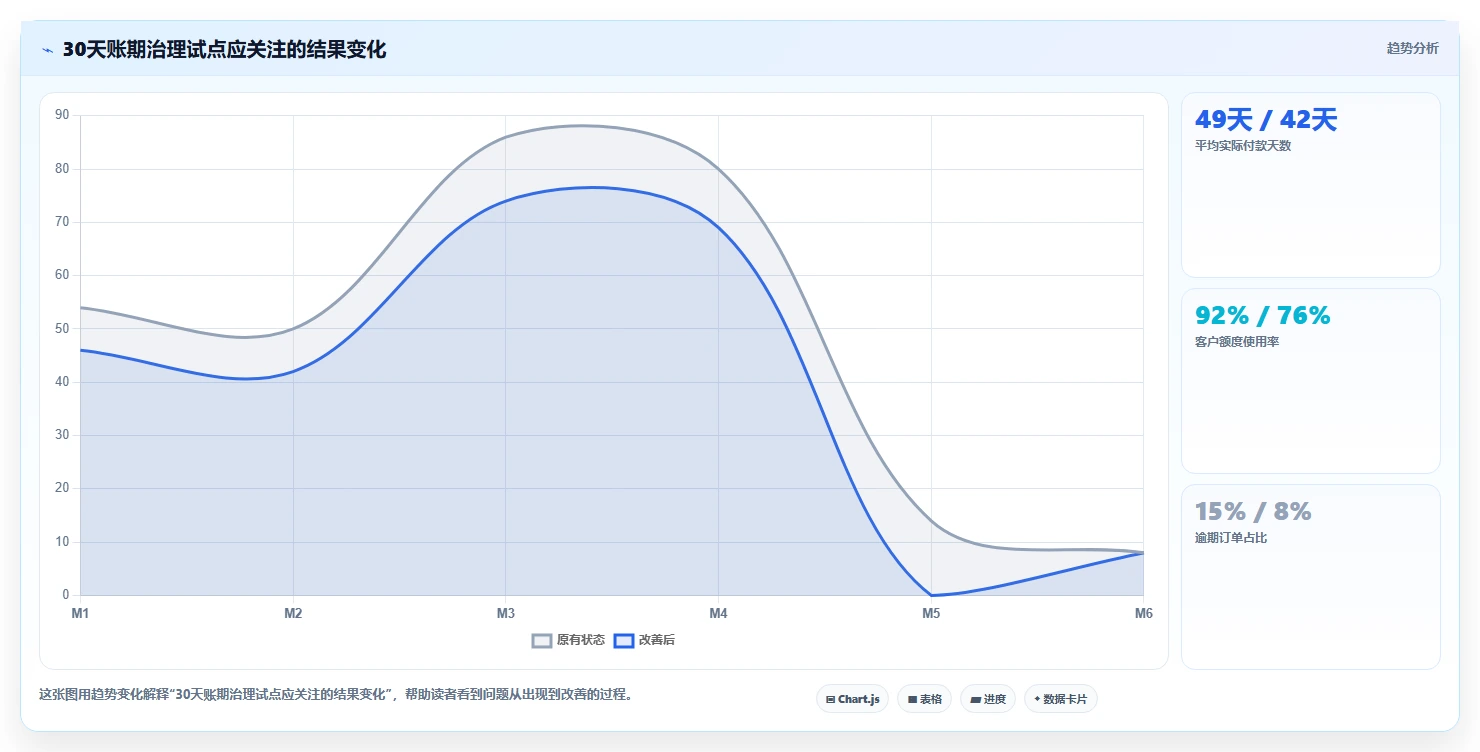Click the lightning icon beside the title
Screen dimensions: 1480x752
pyautogui.click(x=47, y=50)
